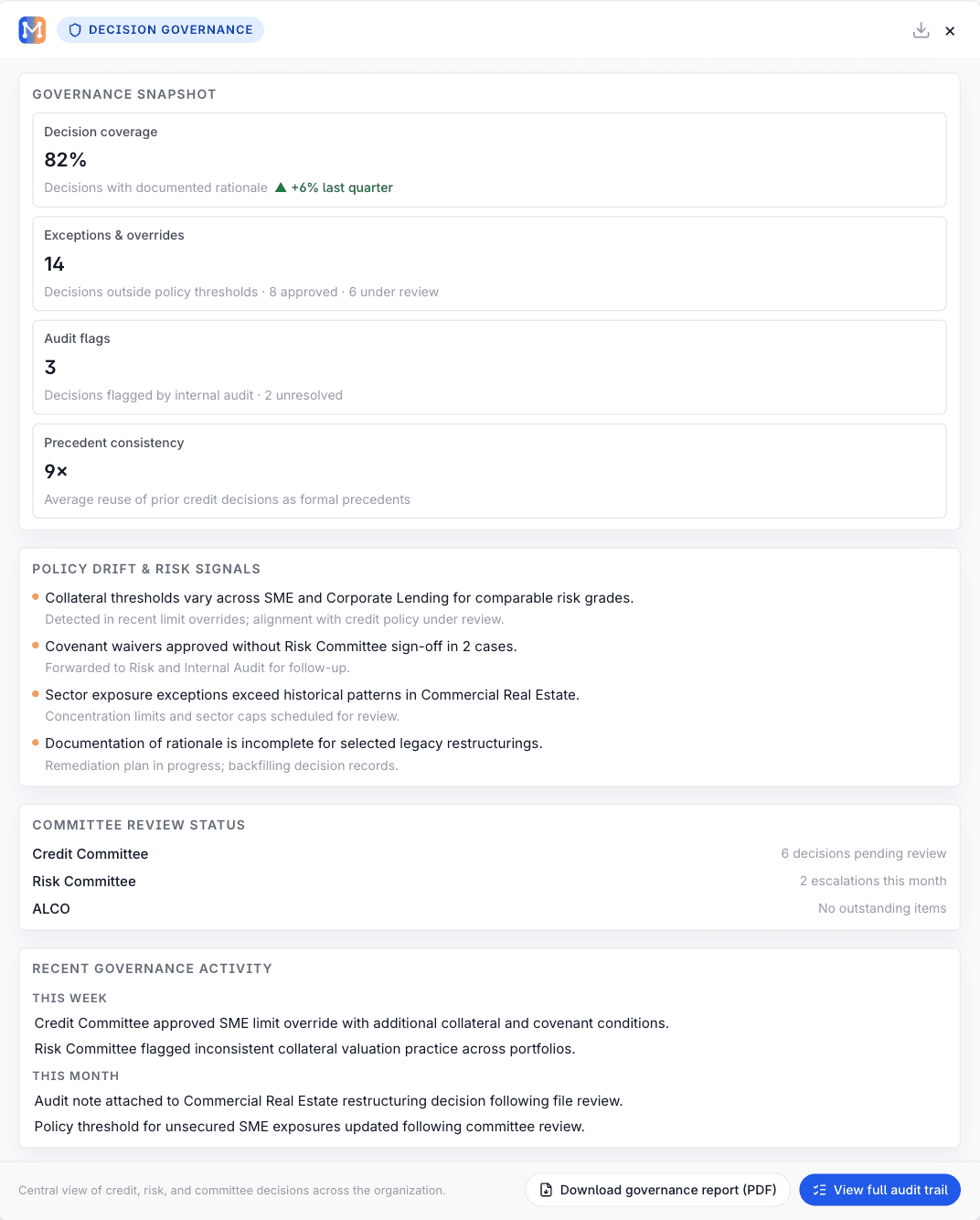Click the 6 decisions pending review link

(863, 853)
